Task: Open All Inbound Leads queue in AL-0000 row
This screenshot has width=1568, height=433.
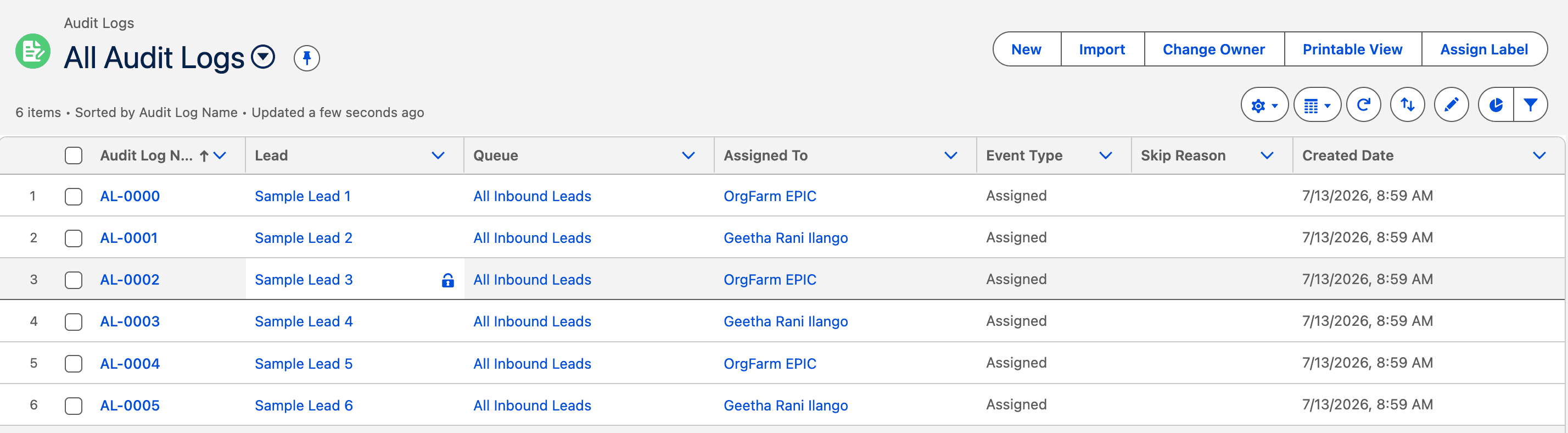Action: pos(532,196)
